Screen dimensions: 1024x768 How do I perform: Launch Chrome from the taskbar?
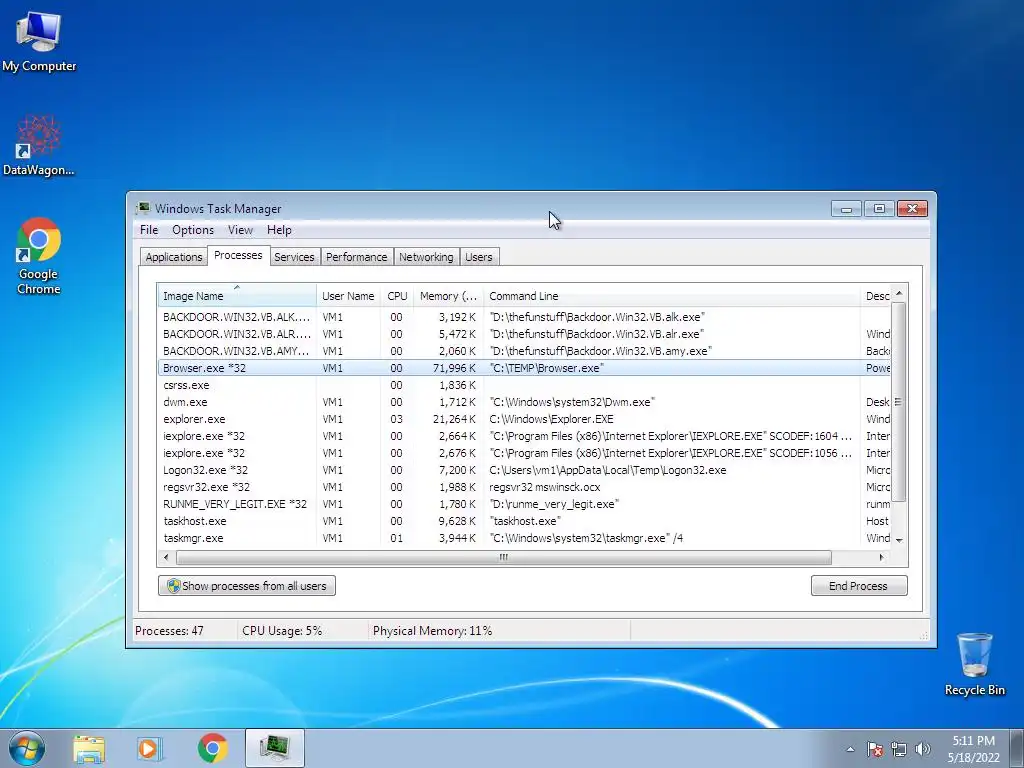tap(212, 748)
